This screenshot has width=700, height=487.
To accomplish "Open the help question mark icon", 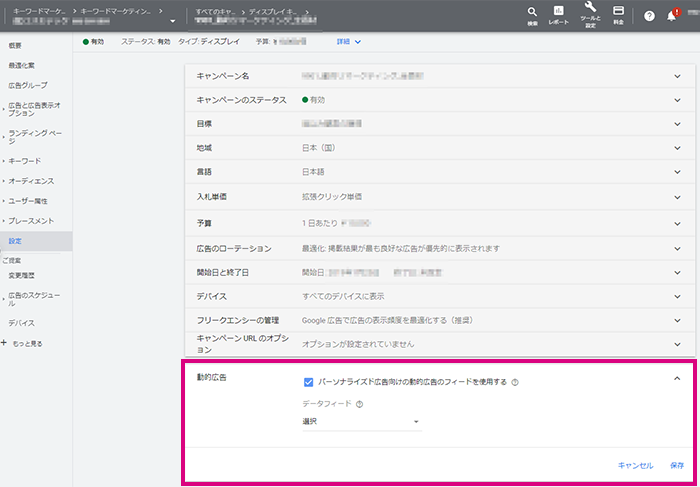I will point(649,16).
